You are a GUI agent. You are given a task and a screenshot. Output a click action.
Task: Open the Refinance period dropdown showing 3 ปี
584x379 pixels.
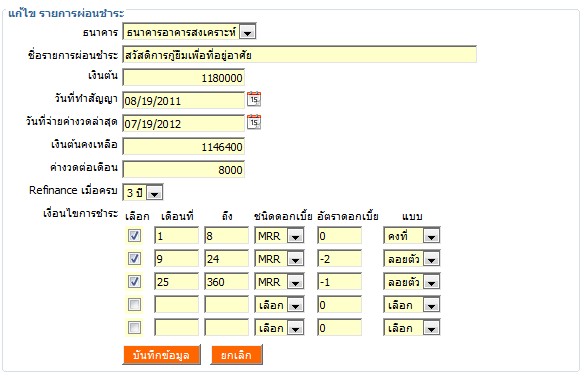pos(143,193)
